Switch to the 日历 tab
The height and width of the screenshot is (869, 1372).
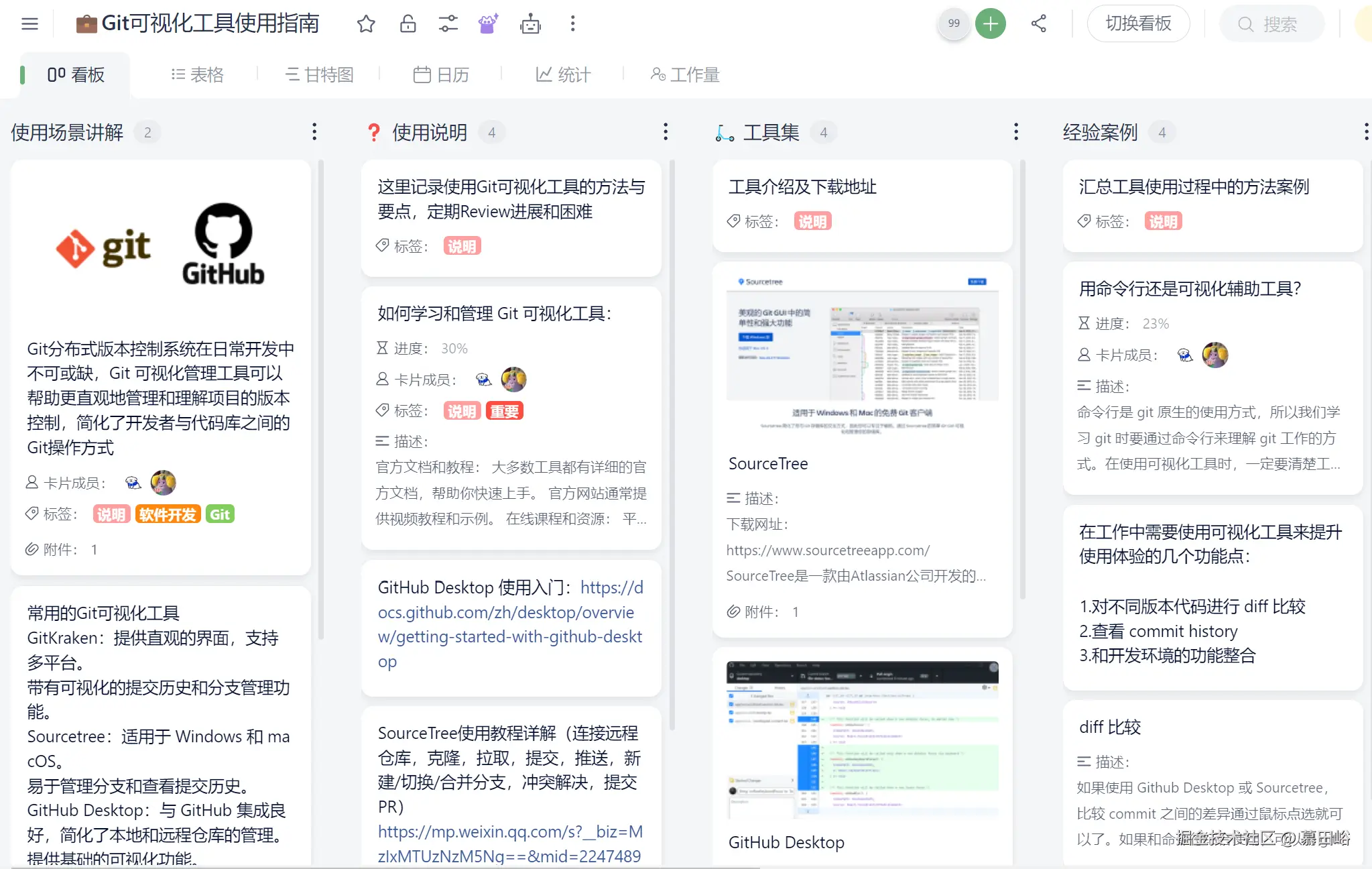pyautogui.click(x=441, y=74)
